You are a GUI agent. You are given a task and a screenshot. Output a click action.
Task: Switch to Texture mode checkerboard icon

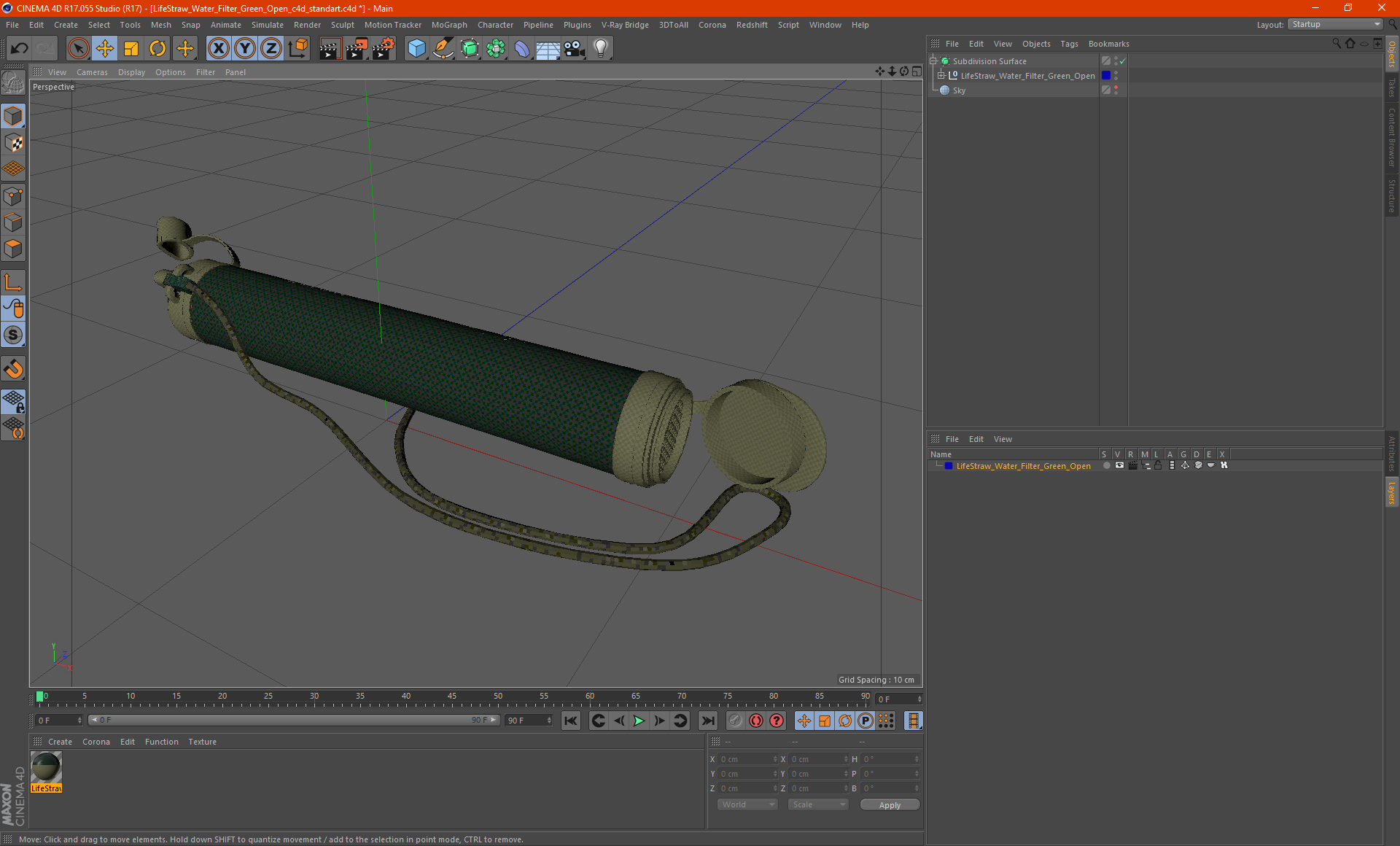(13, 143)
